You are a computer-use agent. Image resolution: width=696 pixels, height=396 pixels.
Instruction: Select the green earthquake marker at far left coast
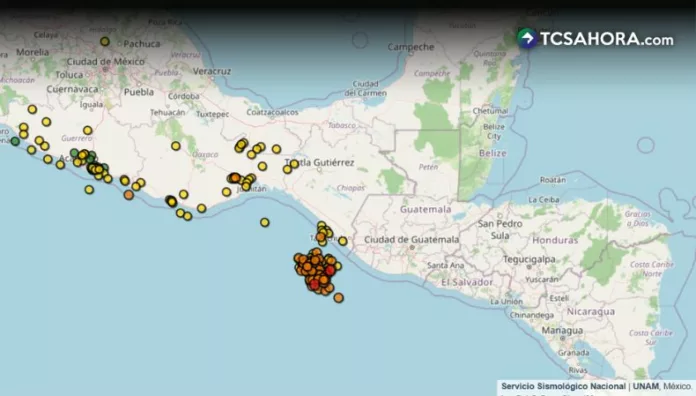(x=15, y=141)
